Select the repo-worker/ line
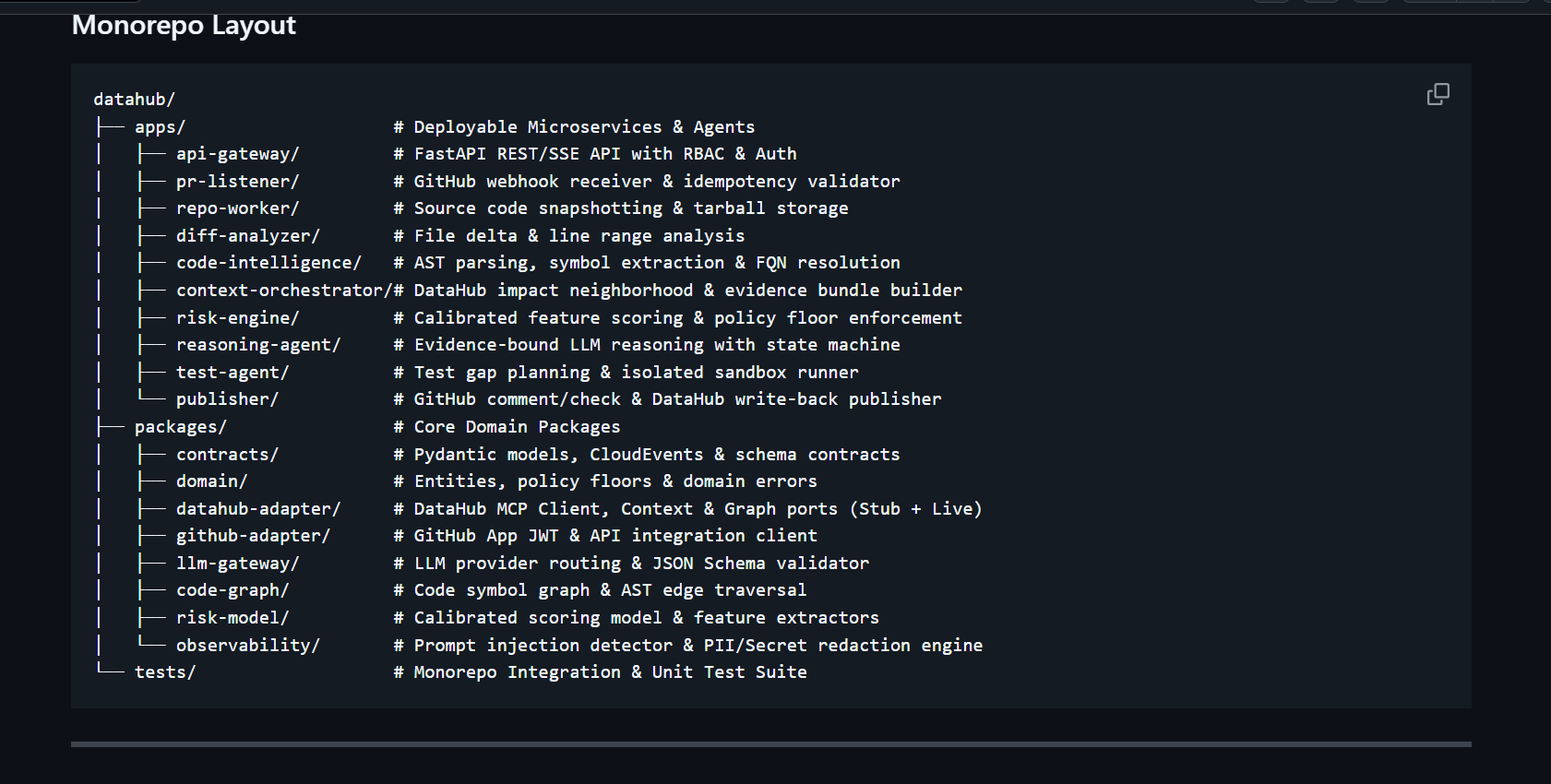Screen dimensions: 1551x784 point(237,208)
